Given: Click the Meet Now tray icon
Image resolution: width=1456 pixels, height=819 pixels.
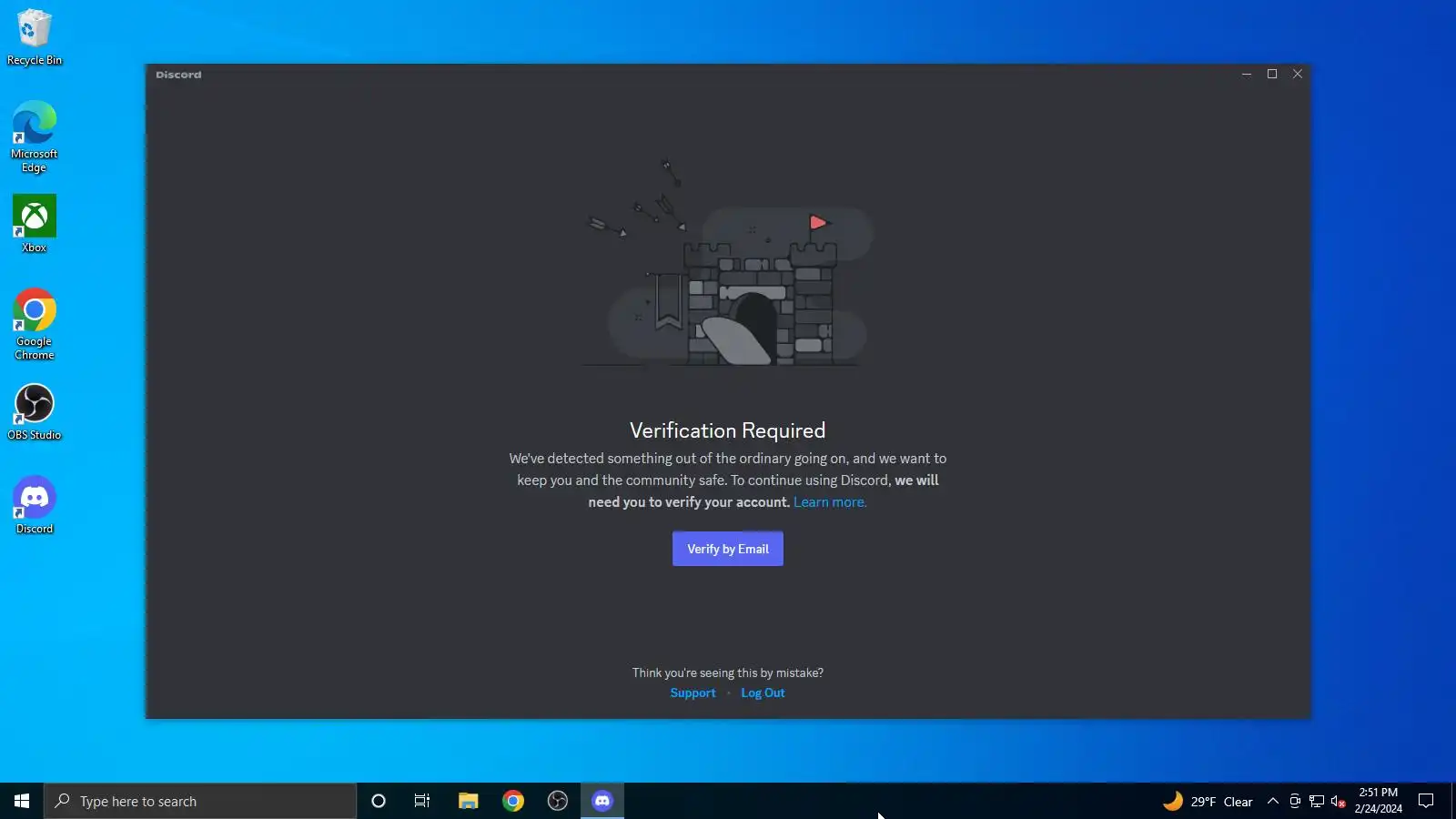Looking at the screenshot, I should 1295,801.
